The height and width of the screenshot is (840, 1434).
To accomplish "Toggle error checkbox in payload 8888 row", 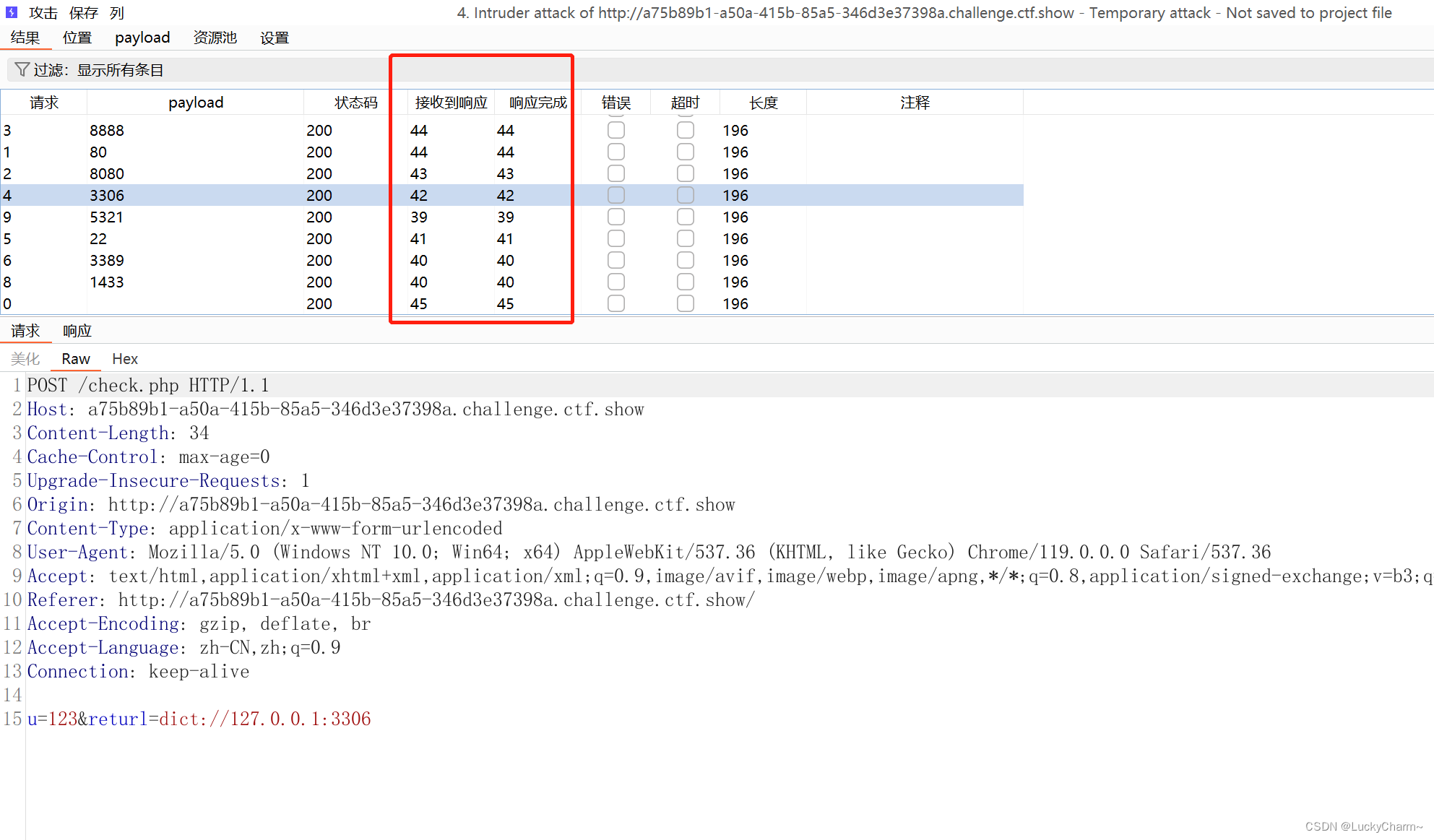I will (616, 130).
